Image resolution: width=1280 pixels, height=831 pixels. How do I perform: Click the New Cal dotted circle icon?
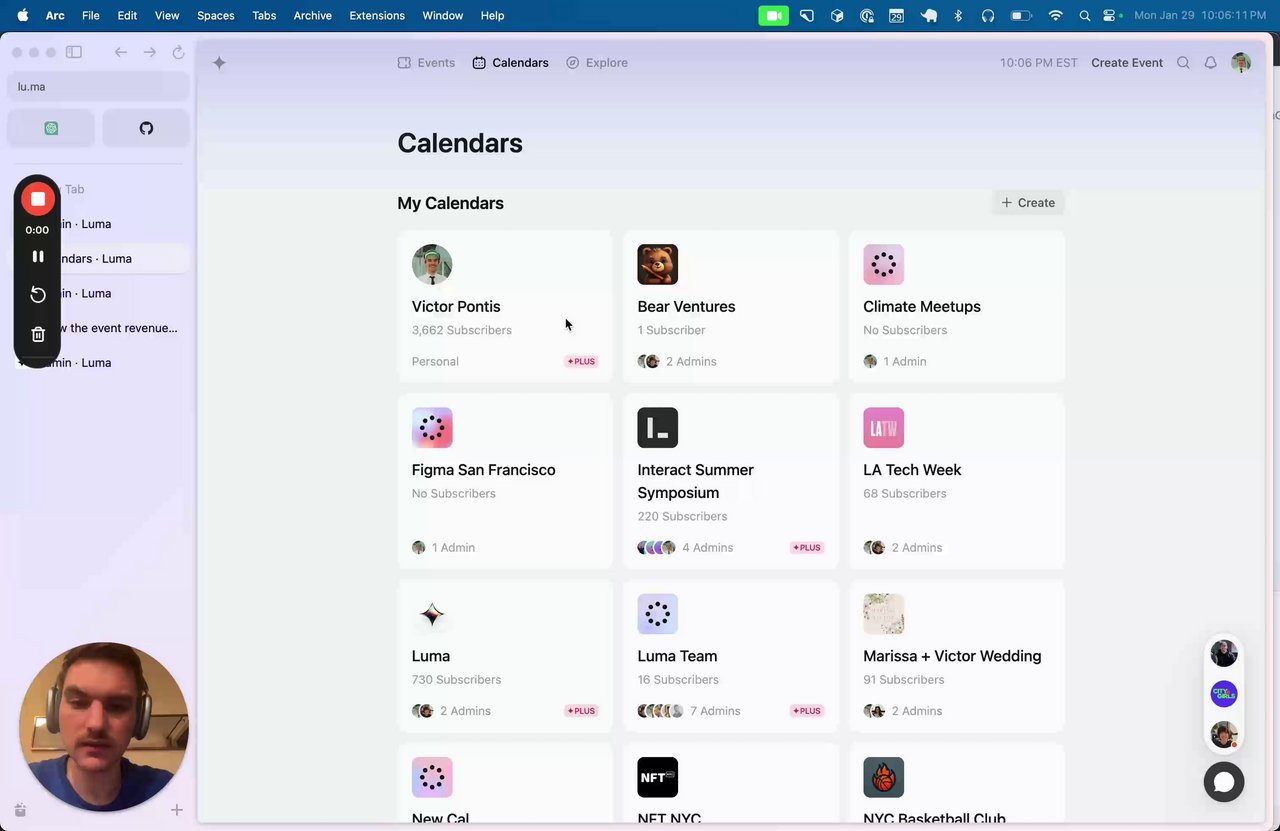tap(432, 777)
